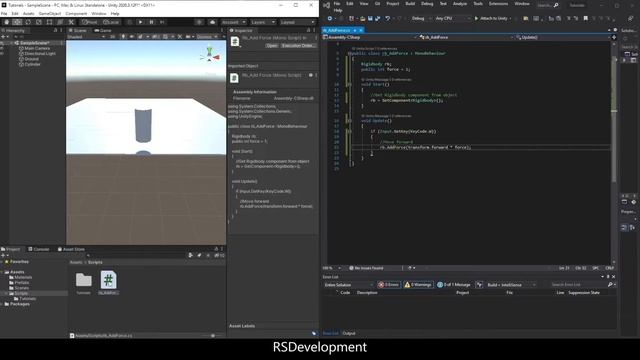Switch to the Console tab in Unity
Screen dimensions: 640x360
click(x=39, y=249)
